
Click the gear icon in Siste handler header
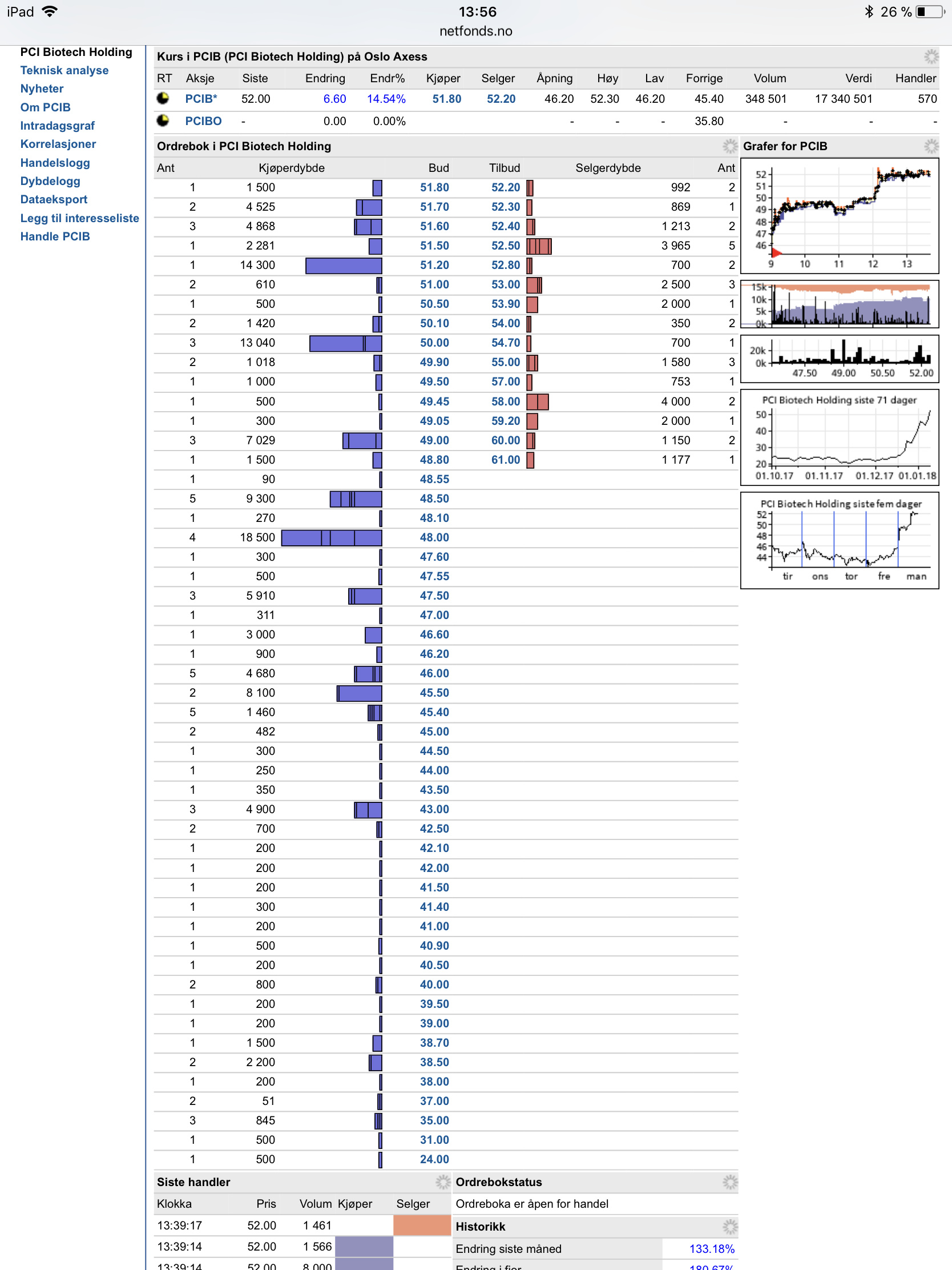pos(442,1181)
